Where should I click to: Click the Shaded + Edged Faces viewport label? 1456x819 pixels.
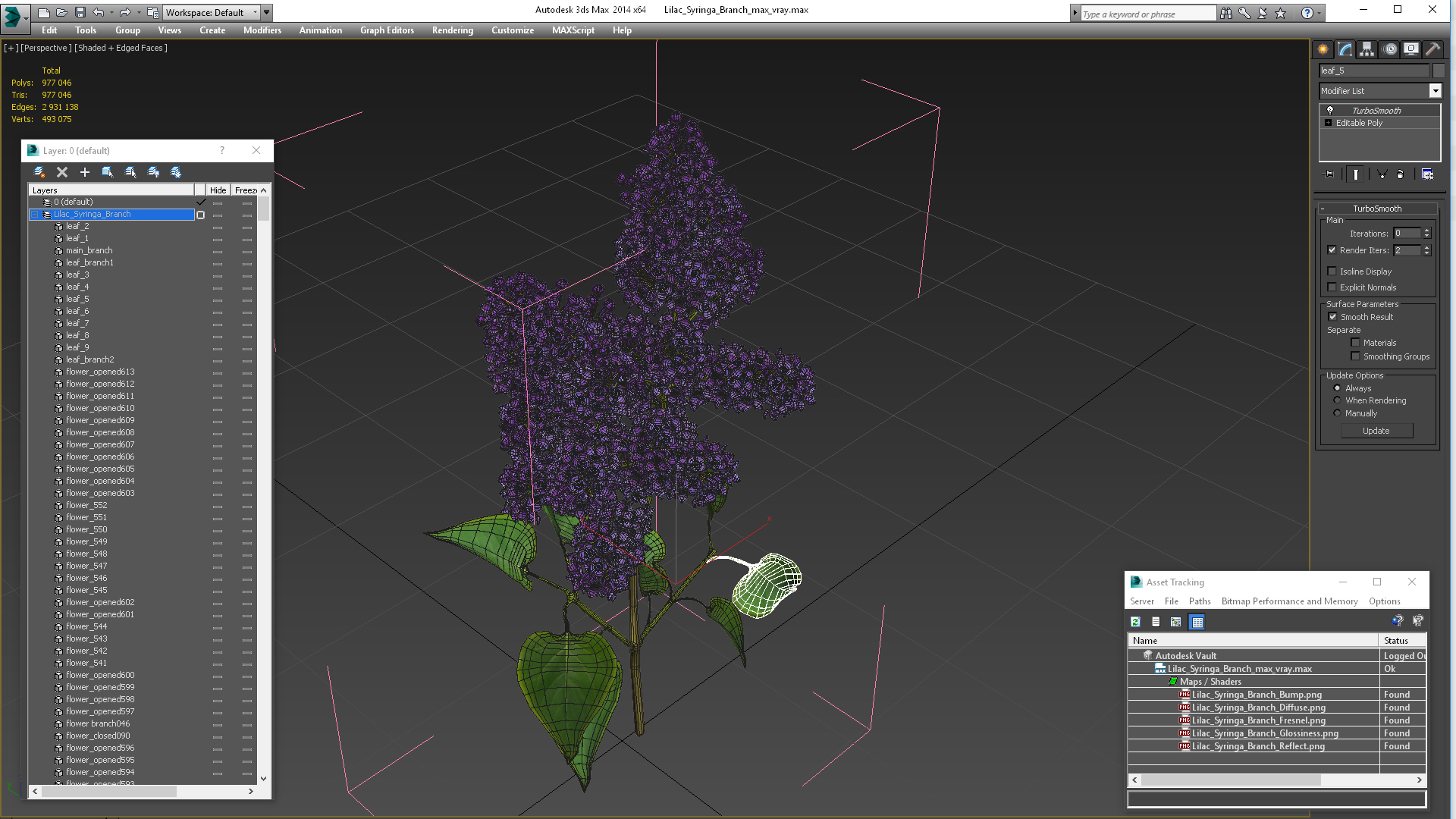(121, 48)
